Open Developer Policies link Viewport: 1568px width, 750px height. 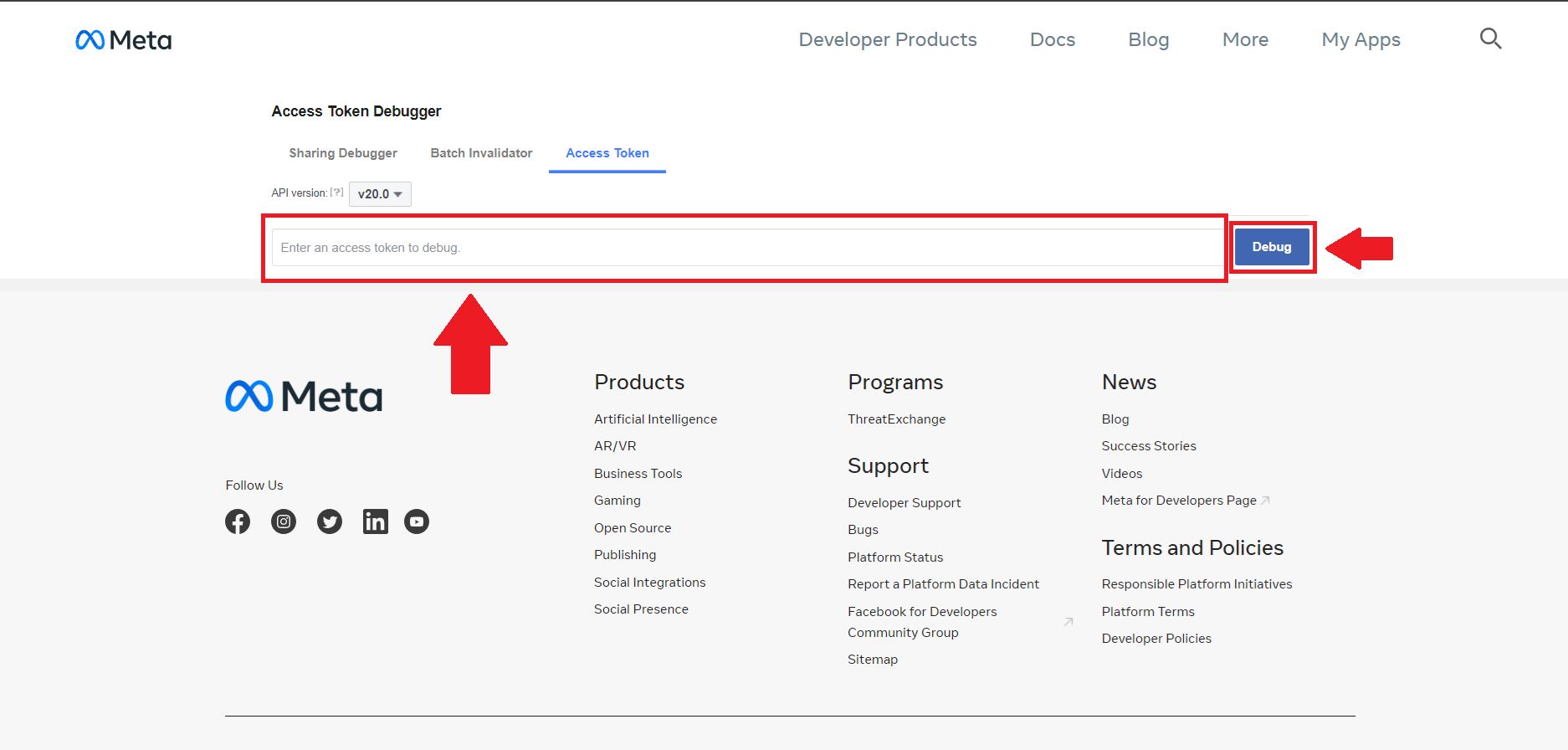[x=1156, y=639]
